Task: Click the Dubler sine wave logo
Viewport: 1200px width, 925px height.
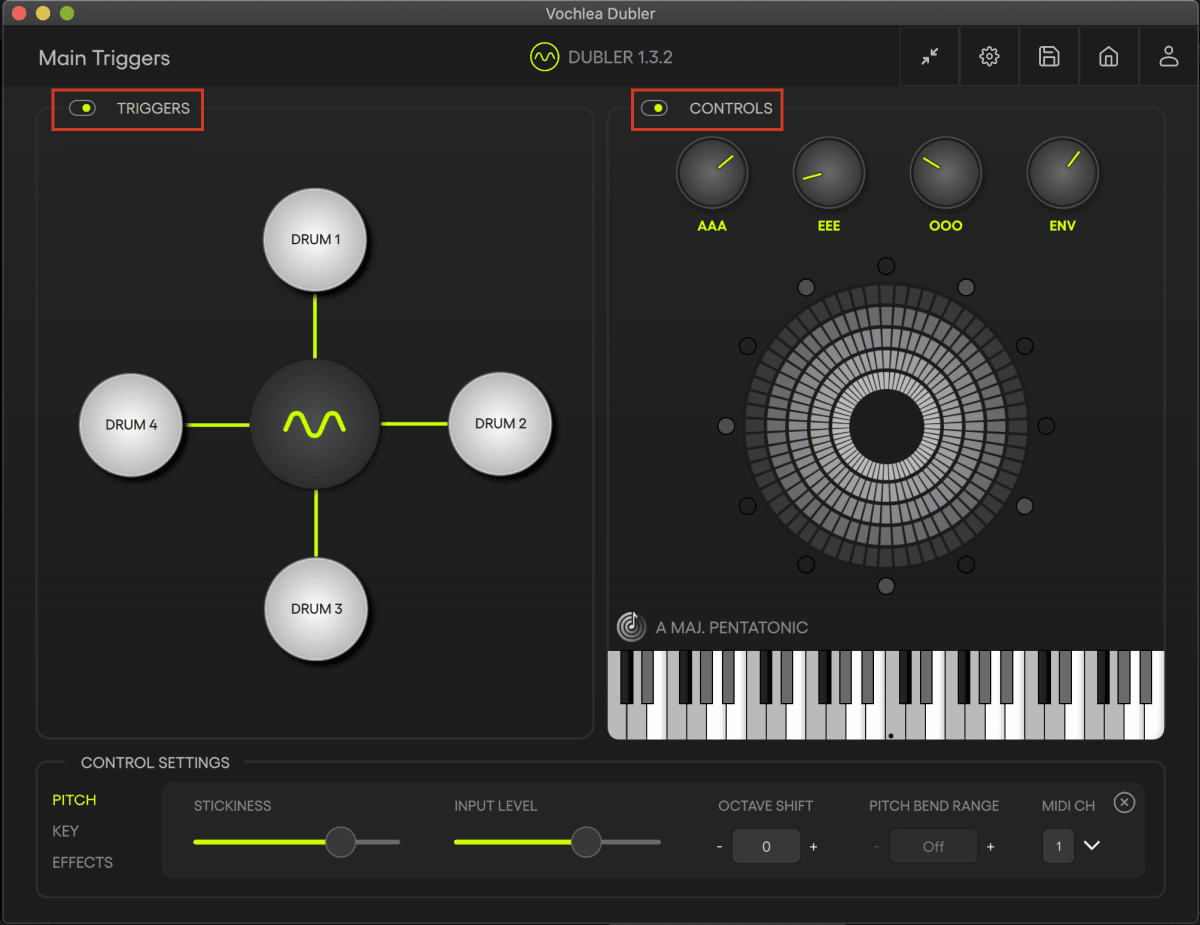Action: click(544, 57)
